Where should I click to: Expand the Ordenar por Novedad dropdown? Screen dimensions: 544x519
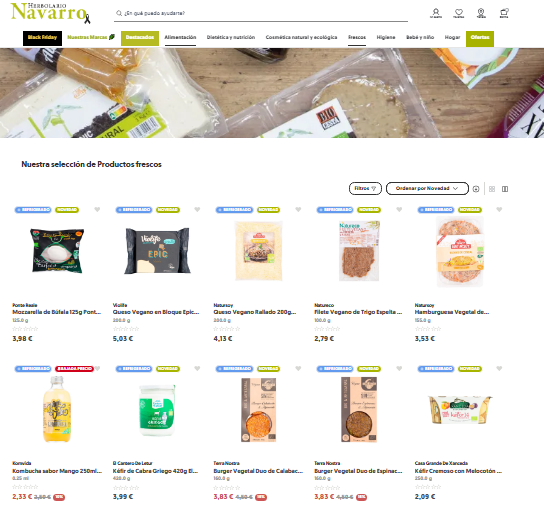click(x=427, y=188)
